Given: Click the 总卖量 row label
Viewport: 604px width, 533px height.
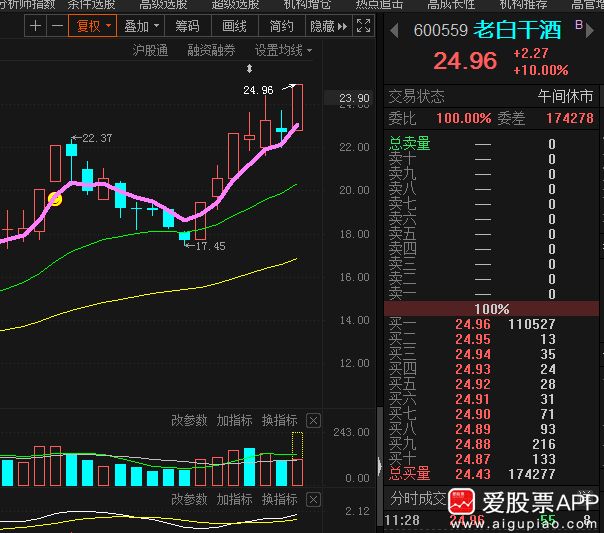Looking at the screenshot, I should tap(409, 144).
